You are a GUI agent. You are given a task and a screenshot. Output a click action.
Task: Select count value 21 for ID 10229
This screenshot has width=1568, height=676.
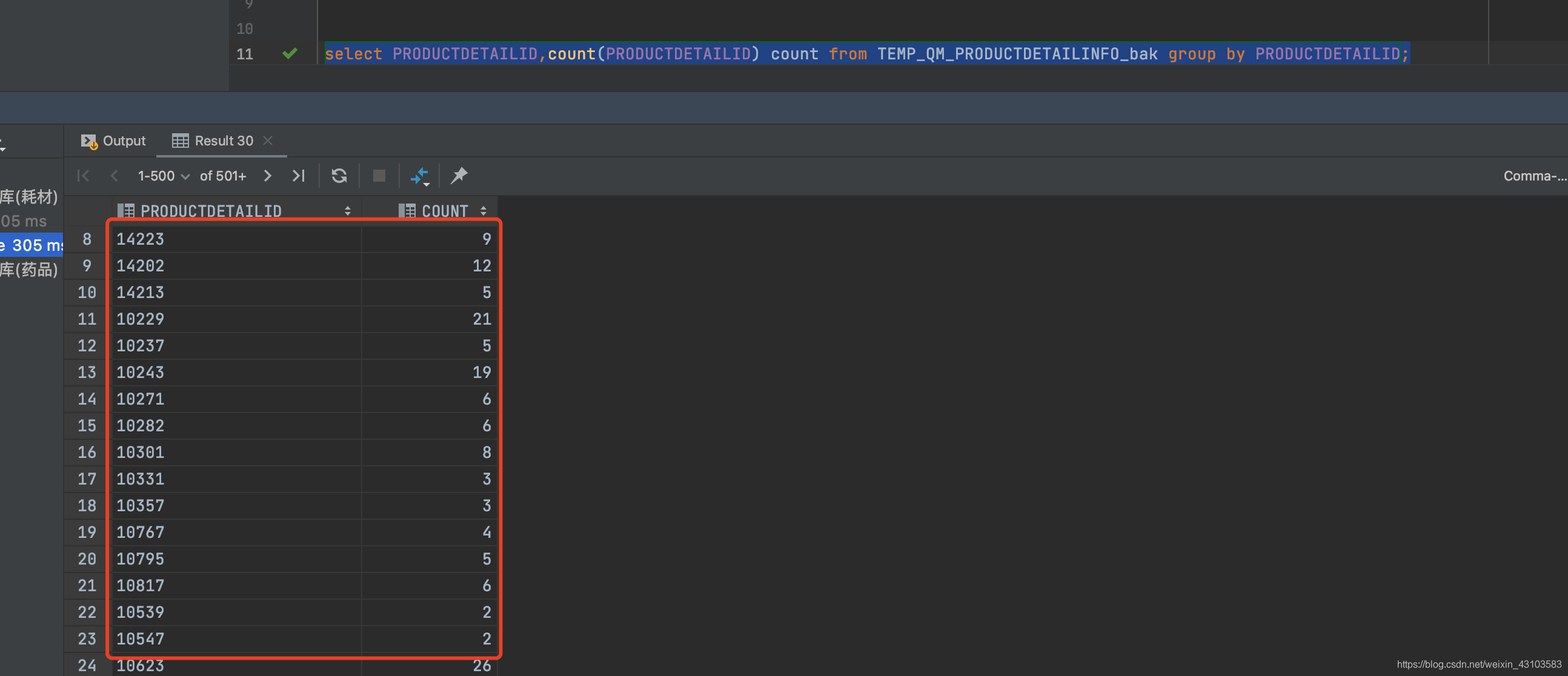pyautogui.click(x=430, y=319)
